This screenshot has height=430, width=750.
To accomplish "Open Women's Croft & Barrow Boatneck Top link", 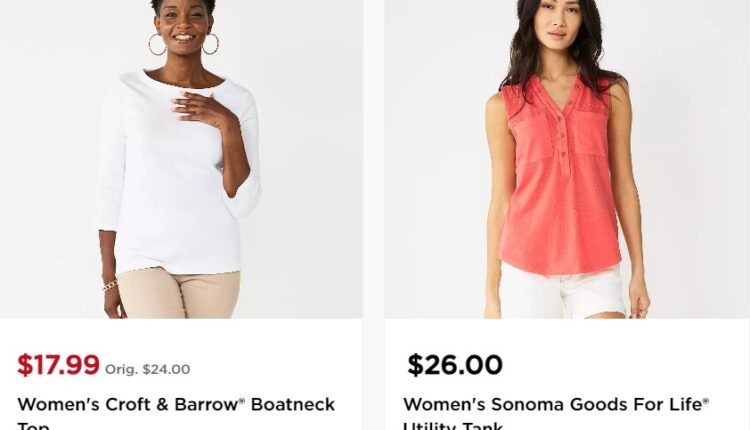I will [176, 405].
